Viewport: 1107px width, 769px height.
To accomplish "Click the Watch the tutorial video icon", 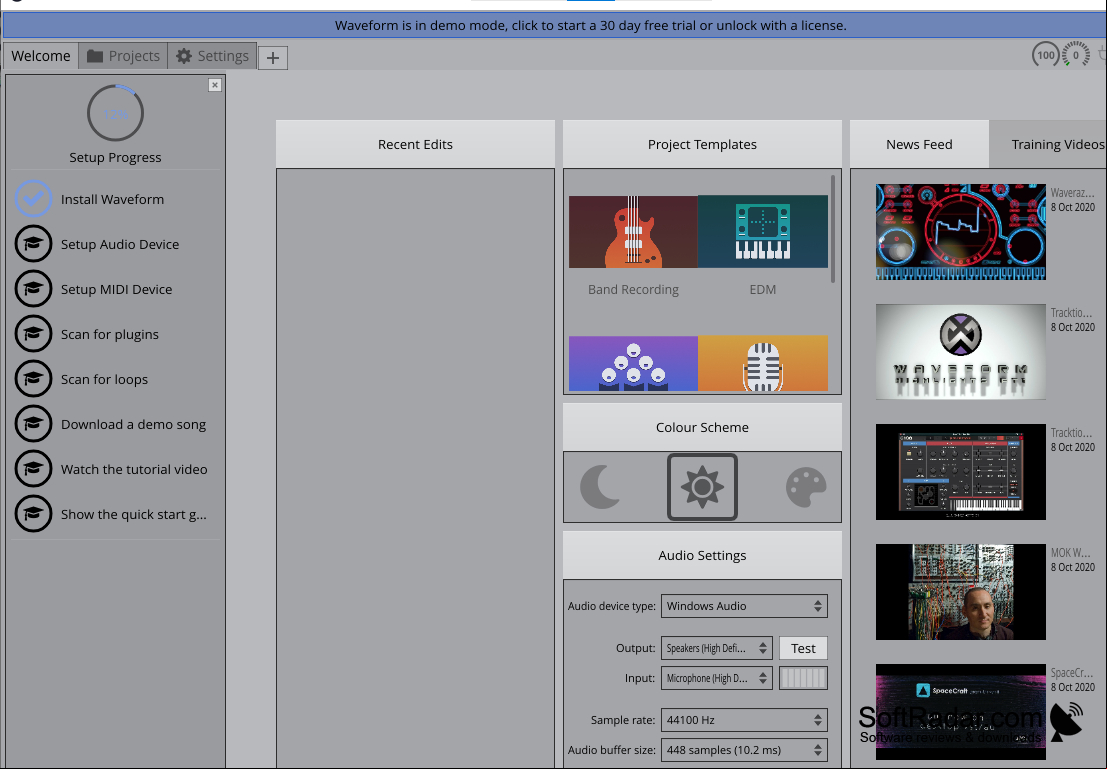I will (x=33, y=469).
